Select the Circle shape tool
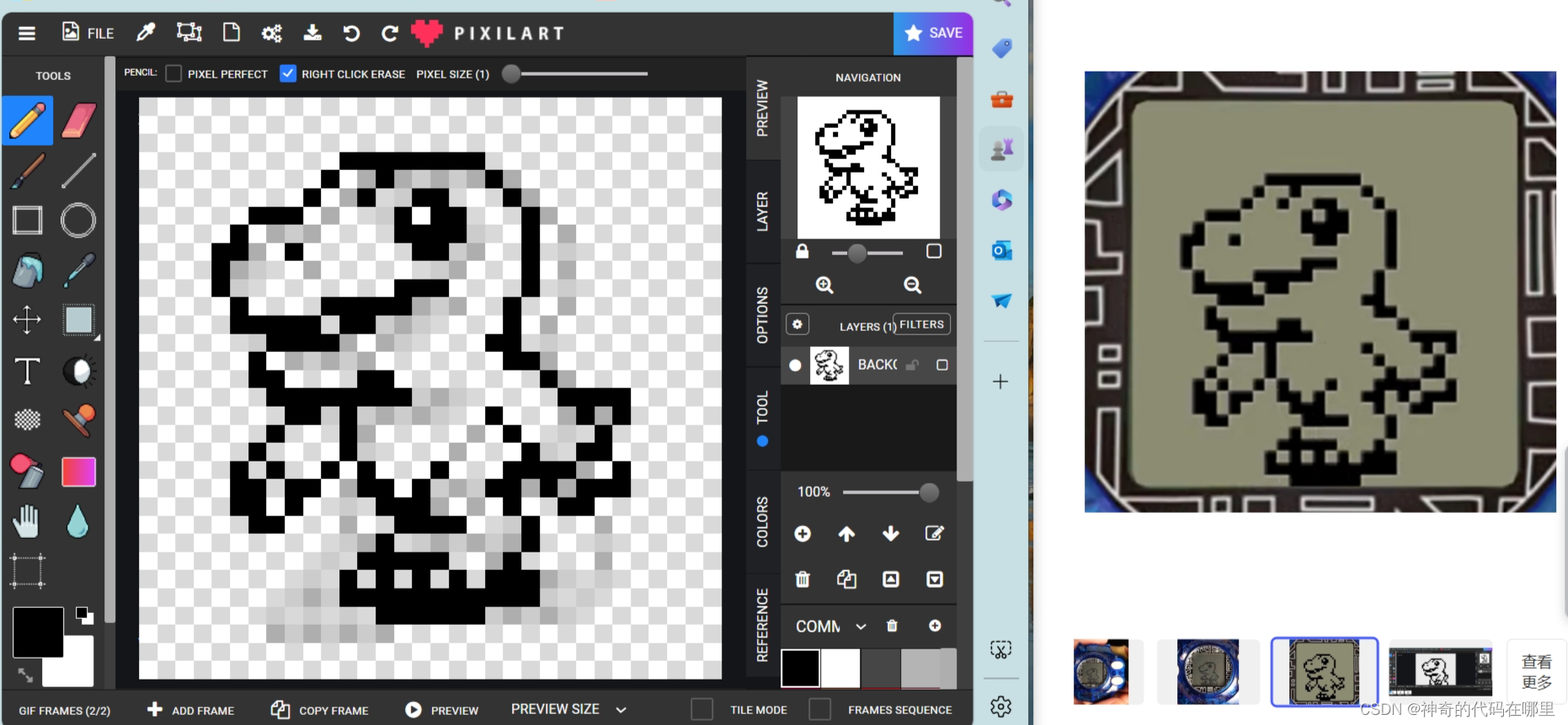The height and width of the screenshot is (725, 1568). pyautogui.click(x=78, y=221)
